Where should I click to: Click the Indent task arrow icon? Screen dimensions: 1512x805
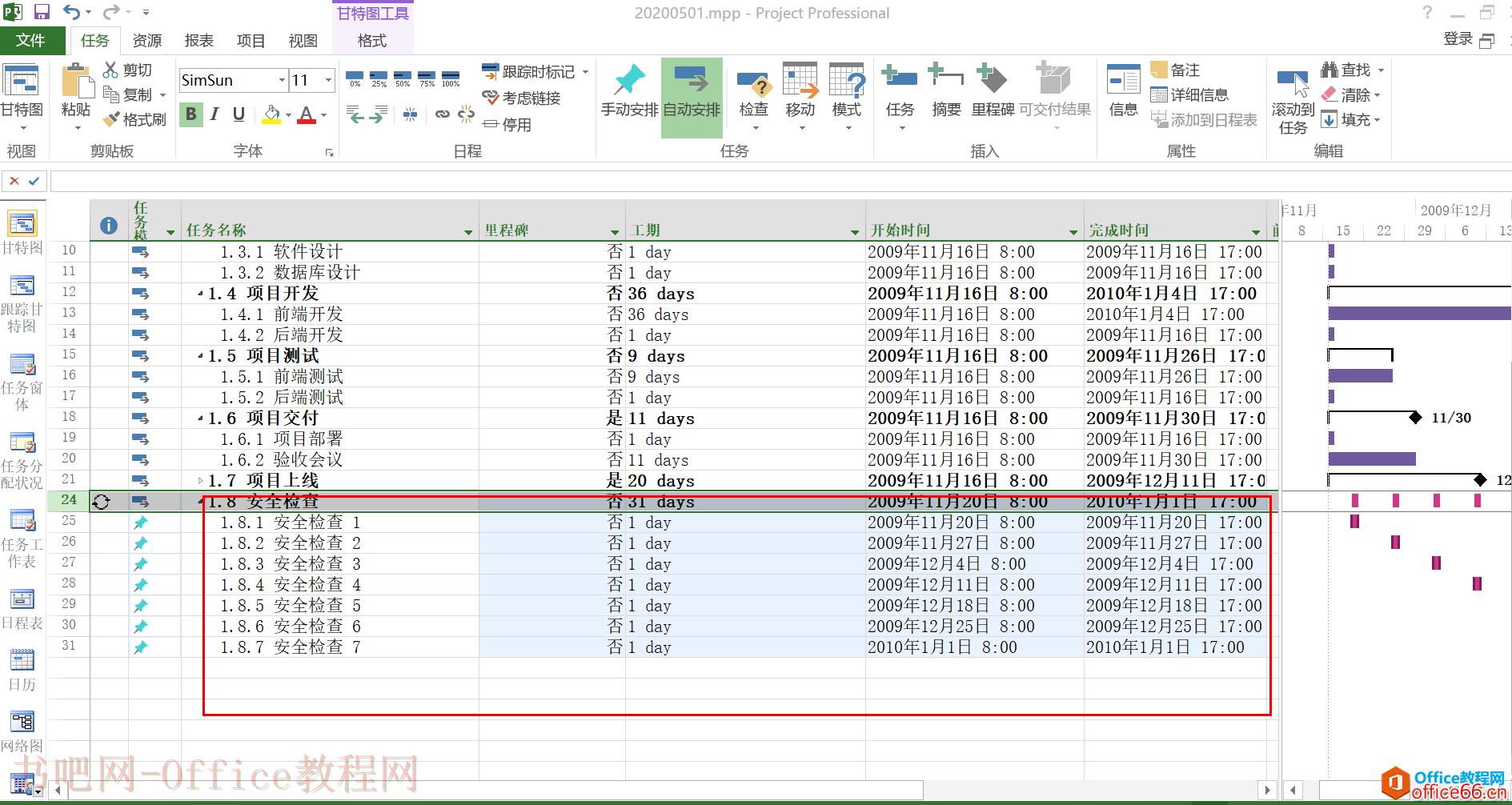378,114
